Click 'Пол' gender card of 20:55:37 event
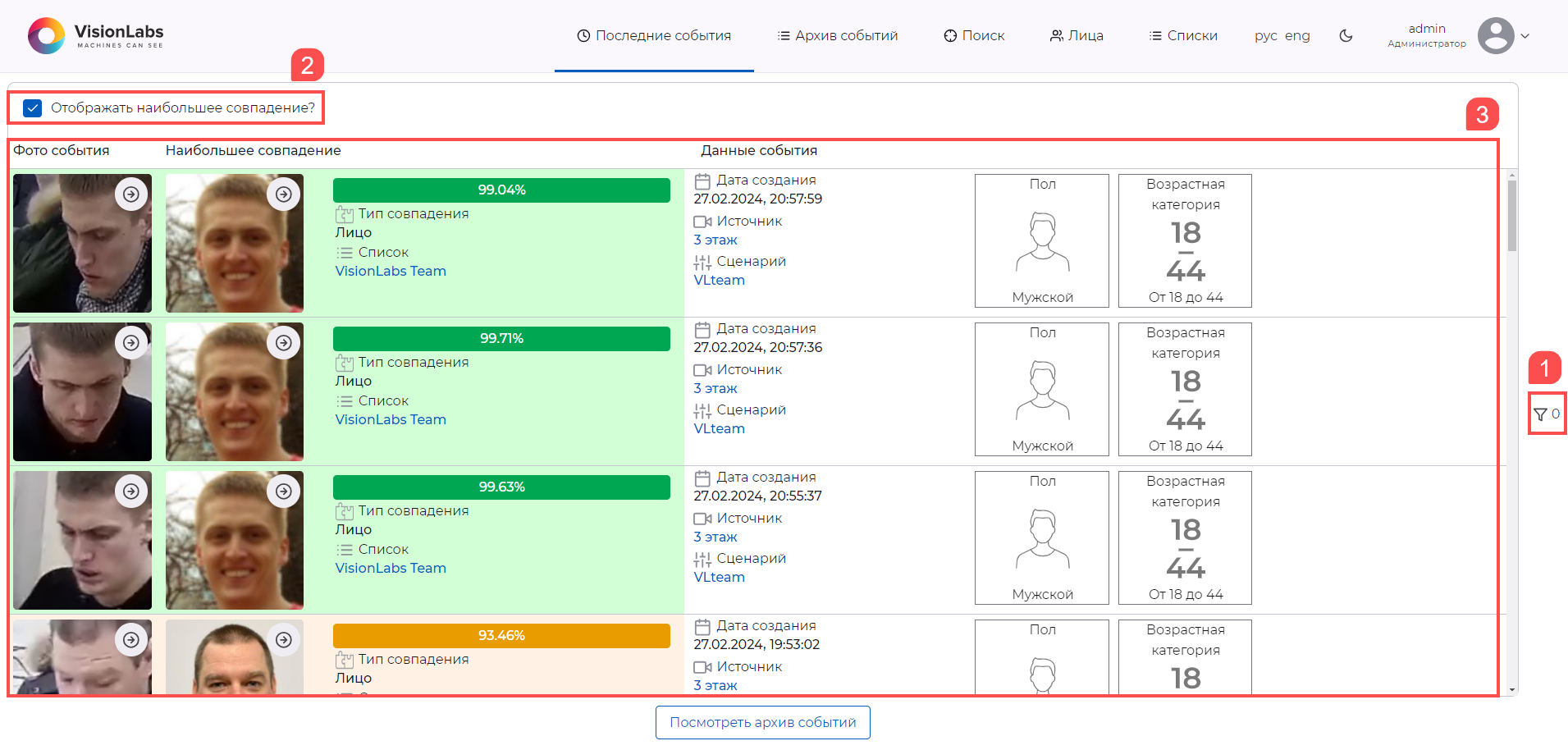1568x750 pixels. pyautogui.click(x=1042, y=538)
